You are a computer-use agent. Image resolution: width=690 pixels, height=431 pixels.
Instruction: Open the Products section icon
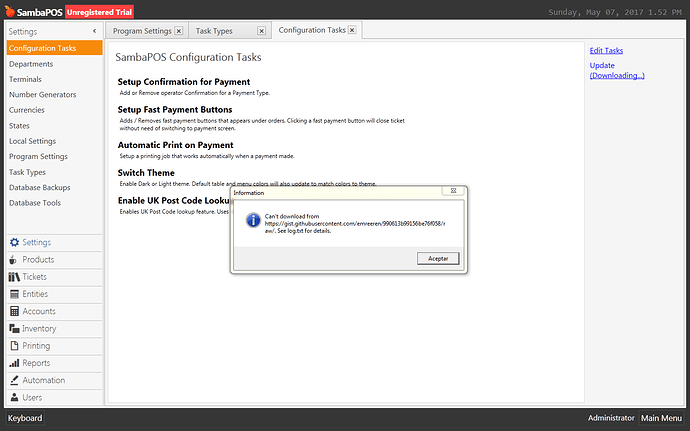point(14,260)
